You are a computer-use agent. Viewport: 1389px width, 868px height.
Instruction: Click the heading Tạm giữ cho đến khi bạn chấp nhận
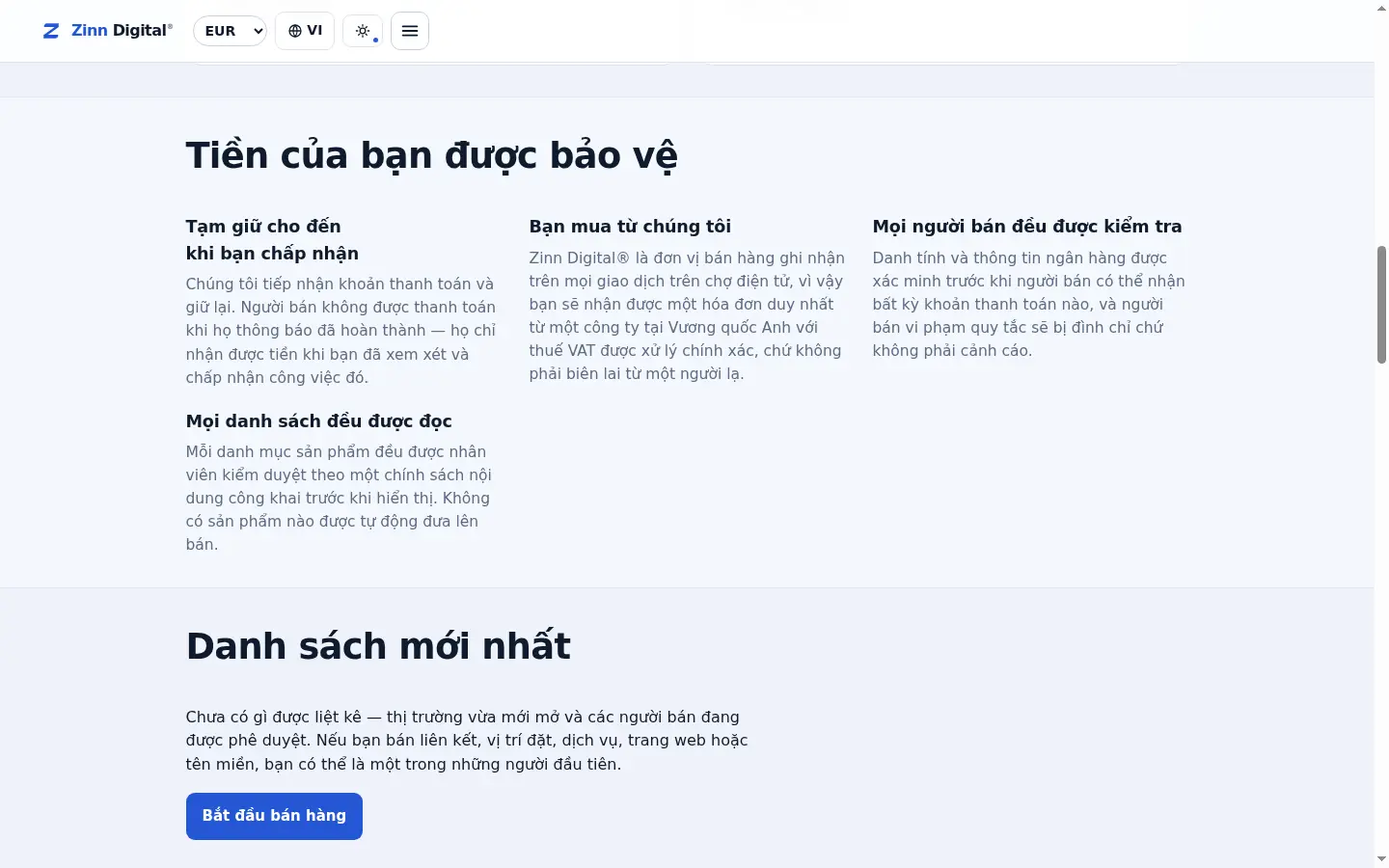272,239
